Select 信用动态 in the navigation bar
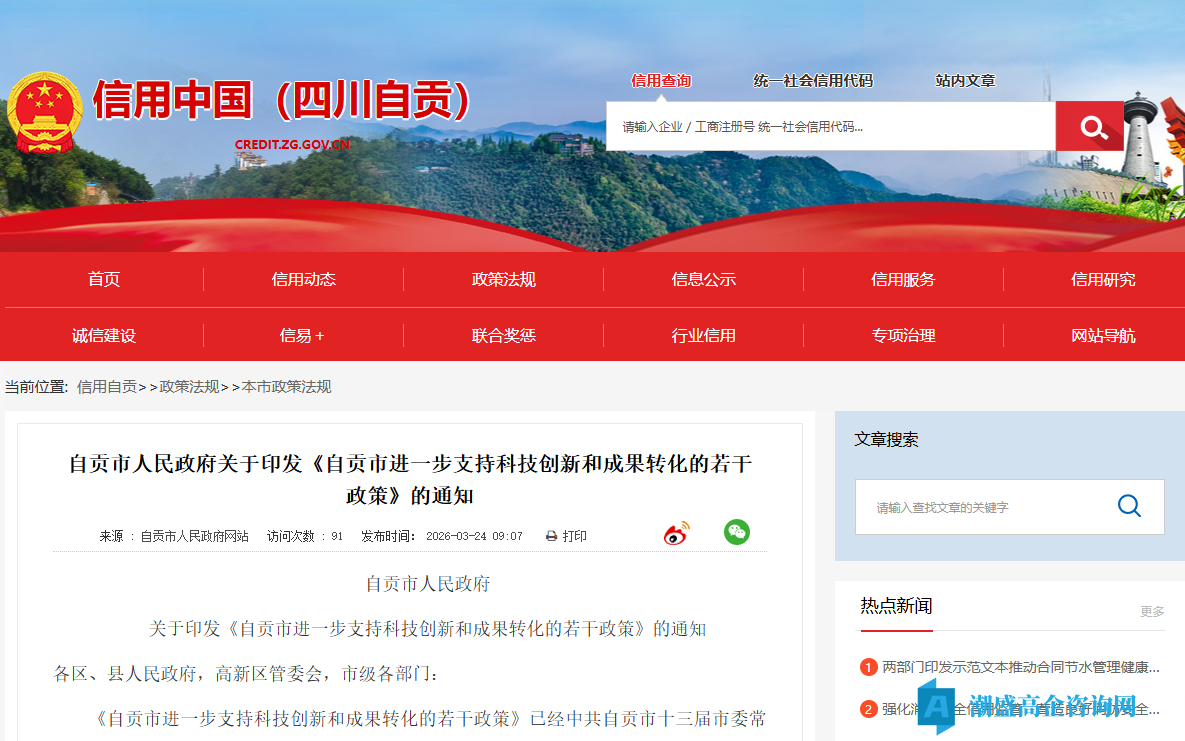 303,280
